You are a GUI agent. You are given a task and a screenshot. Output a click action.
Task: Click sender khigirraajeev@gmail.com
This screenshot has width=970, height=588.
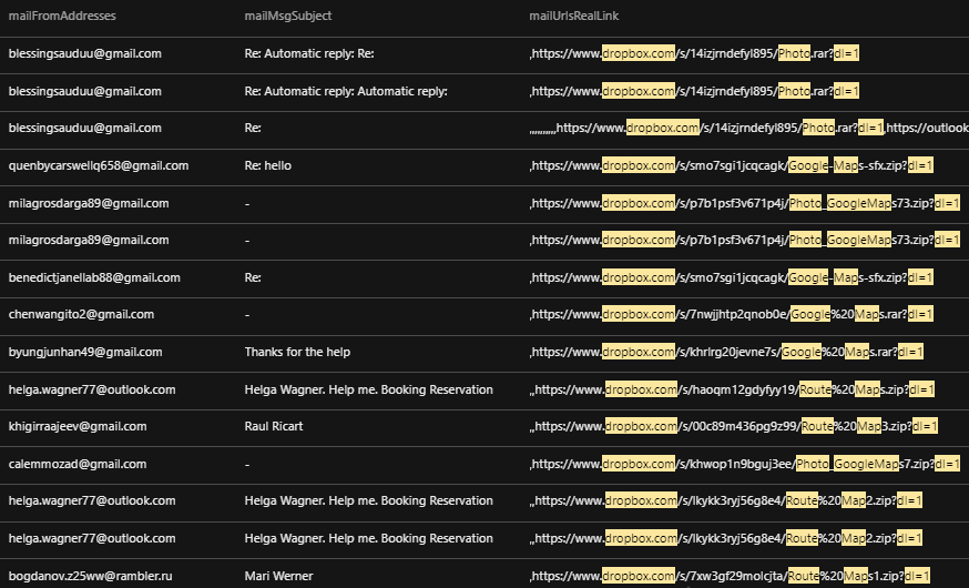(x=77, y=426)
